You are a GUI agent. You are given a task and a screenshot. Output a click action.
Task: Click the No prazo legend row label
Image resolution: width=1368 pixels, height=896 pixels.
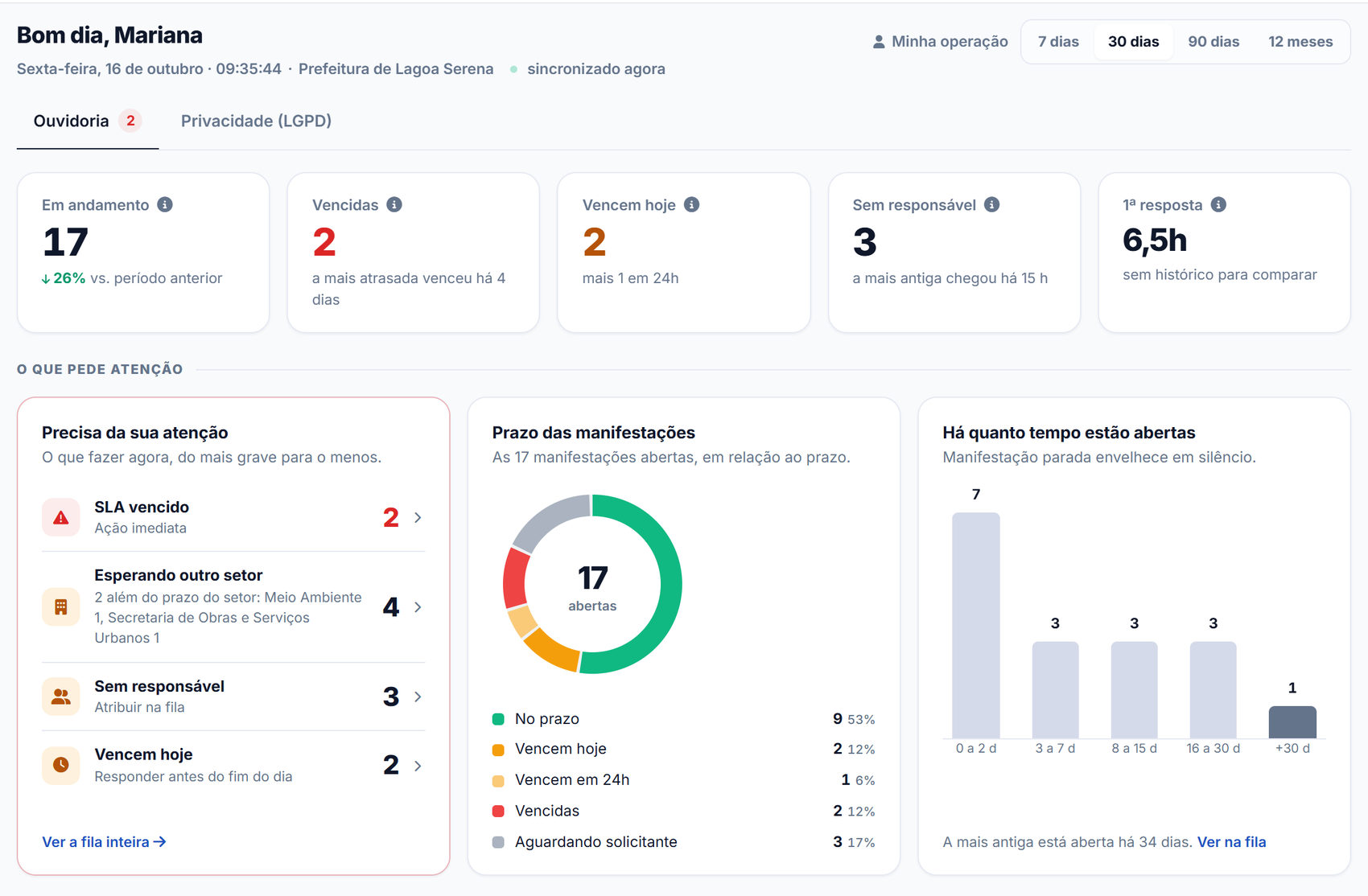546,719
